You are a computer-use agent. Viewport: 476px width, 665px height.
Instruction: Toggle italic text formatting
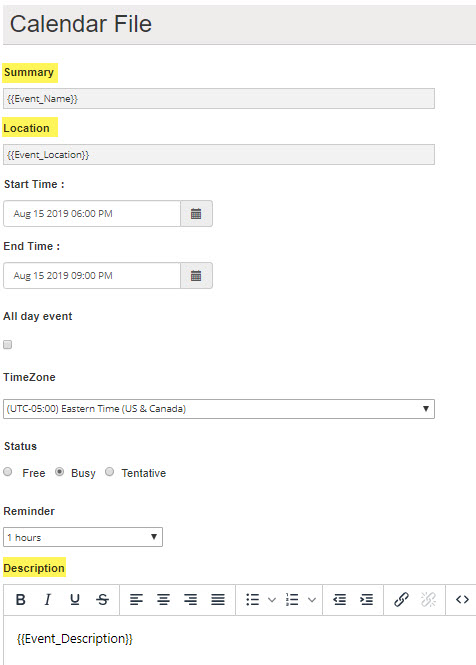click(x=48, y=599)
